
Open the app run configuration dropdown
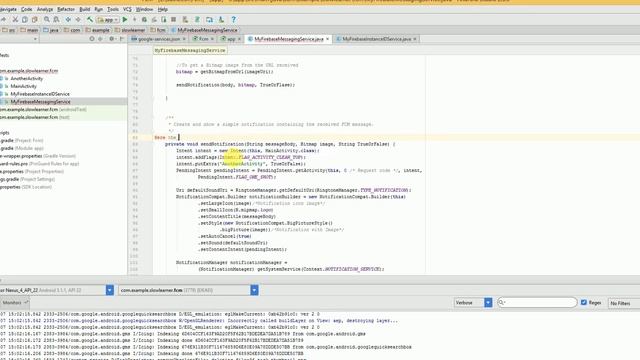107,20
